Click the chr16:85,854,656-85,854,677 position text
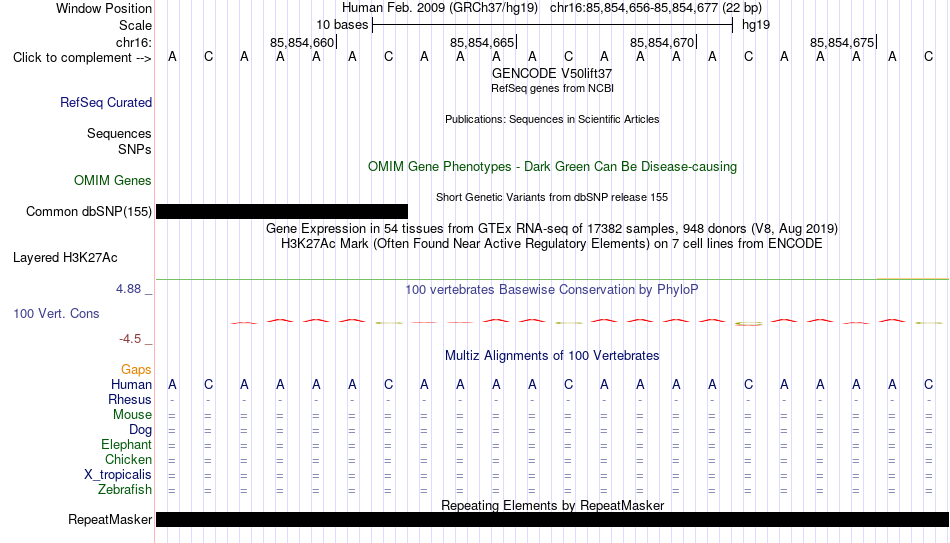The image size is (950, 543). (634, 8)
